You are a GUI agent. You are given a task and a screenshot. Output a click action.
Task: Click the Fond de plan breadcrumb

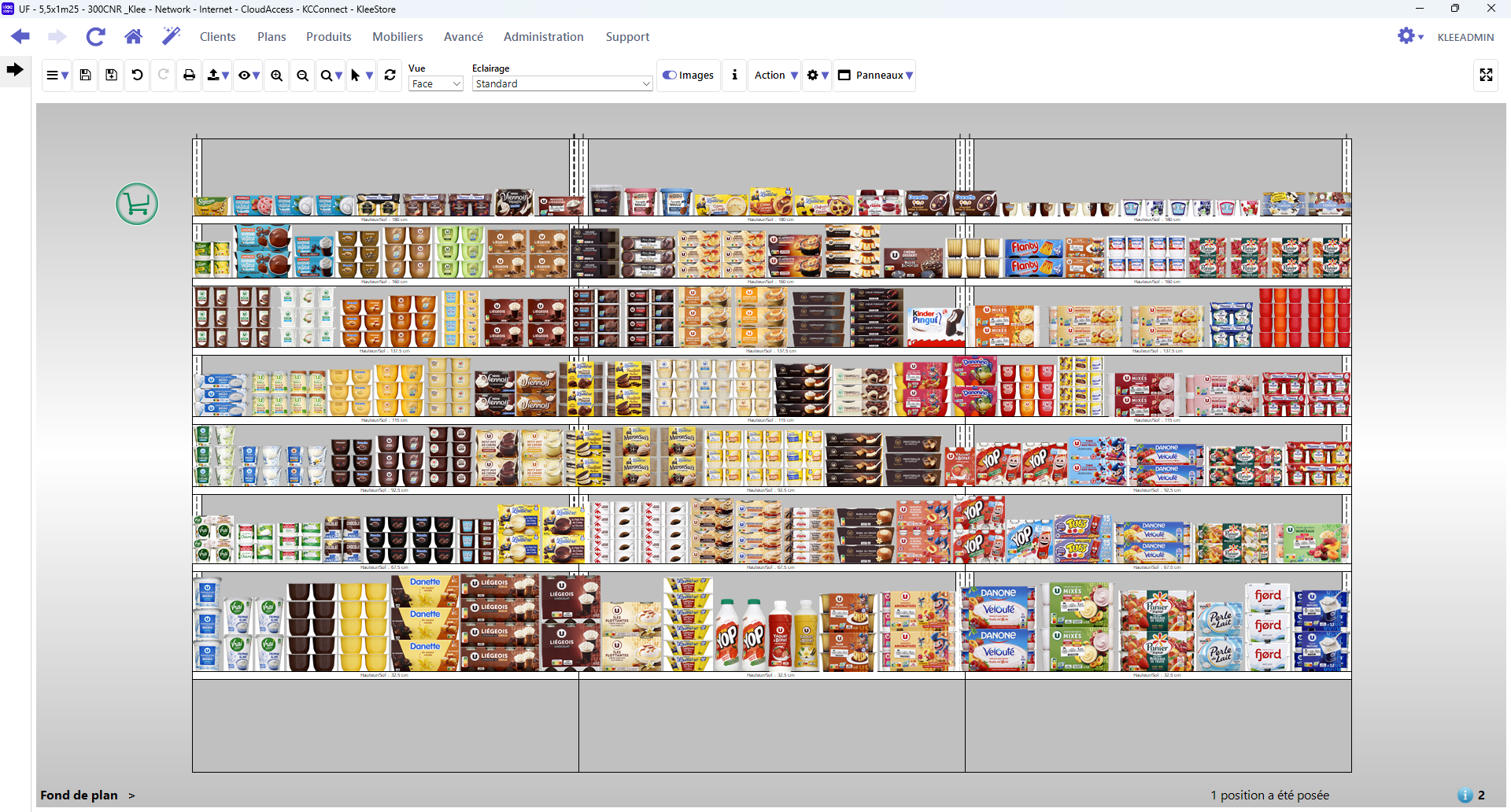point(79,795)
